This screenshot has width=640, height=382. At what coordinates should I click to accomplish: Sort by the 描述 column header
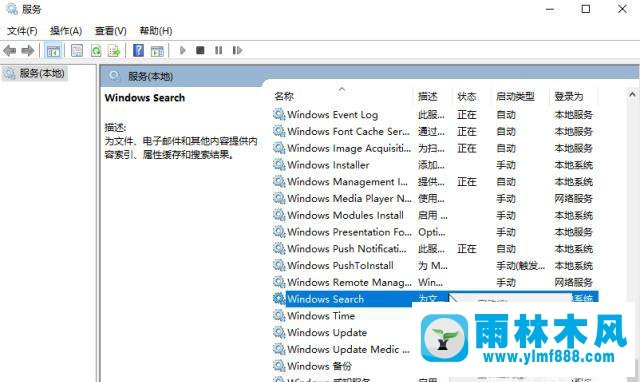[x=428, y=96]
